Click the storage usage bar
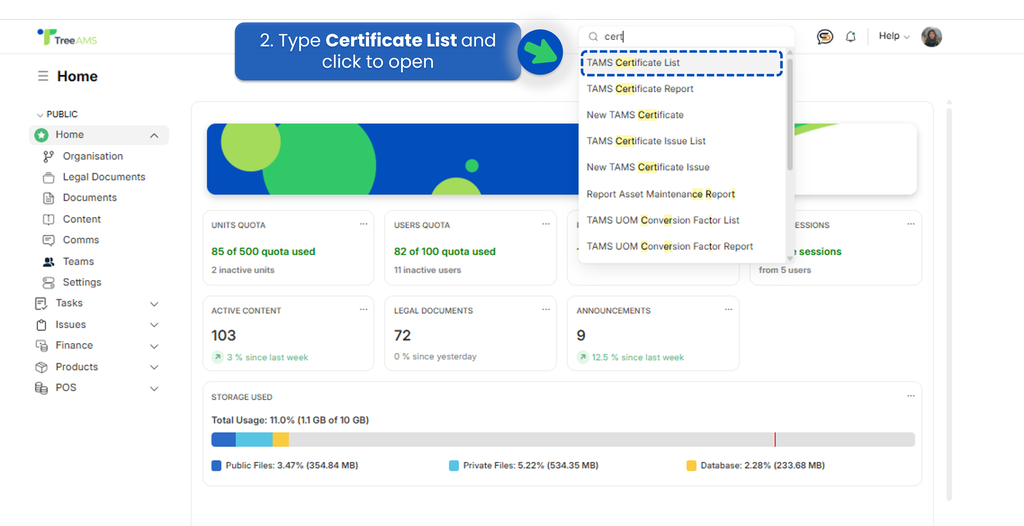Image resolution: width=1024 pixels, height=526 pixels. pyautogui.click(x=562, y=440)
